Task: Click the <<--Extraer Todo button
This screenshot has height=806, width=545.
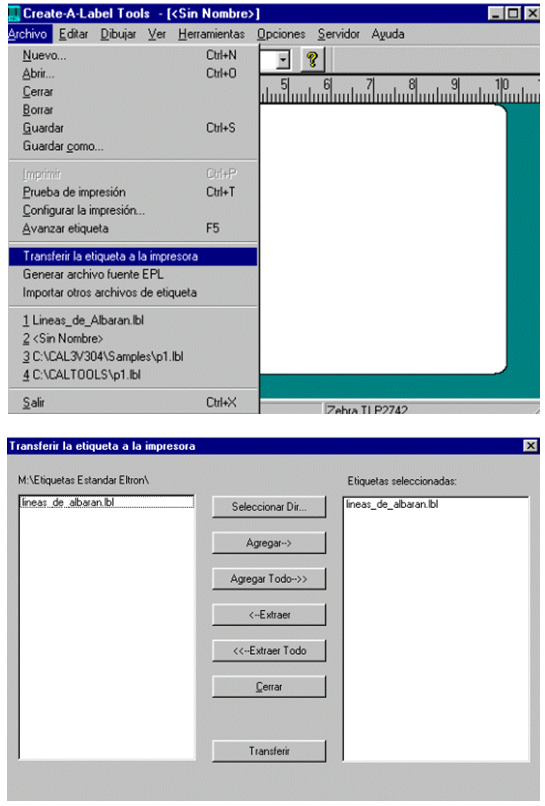Action: [x=269, y=651]
